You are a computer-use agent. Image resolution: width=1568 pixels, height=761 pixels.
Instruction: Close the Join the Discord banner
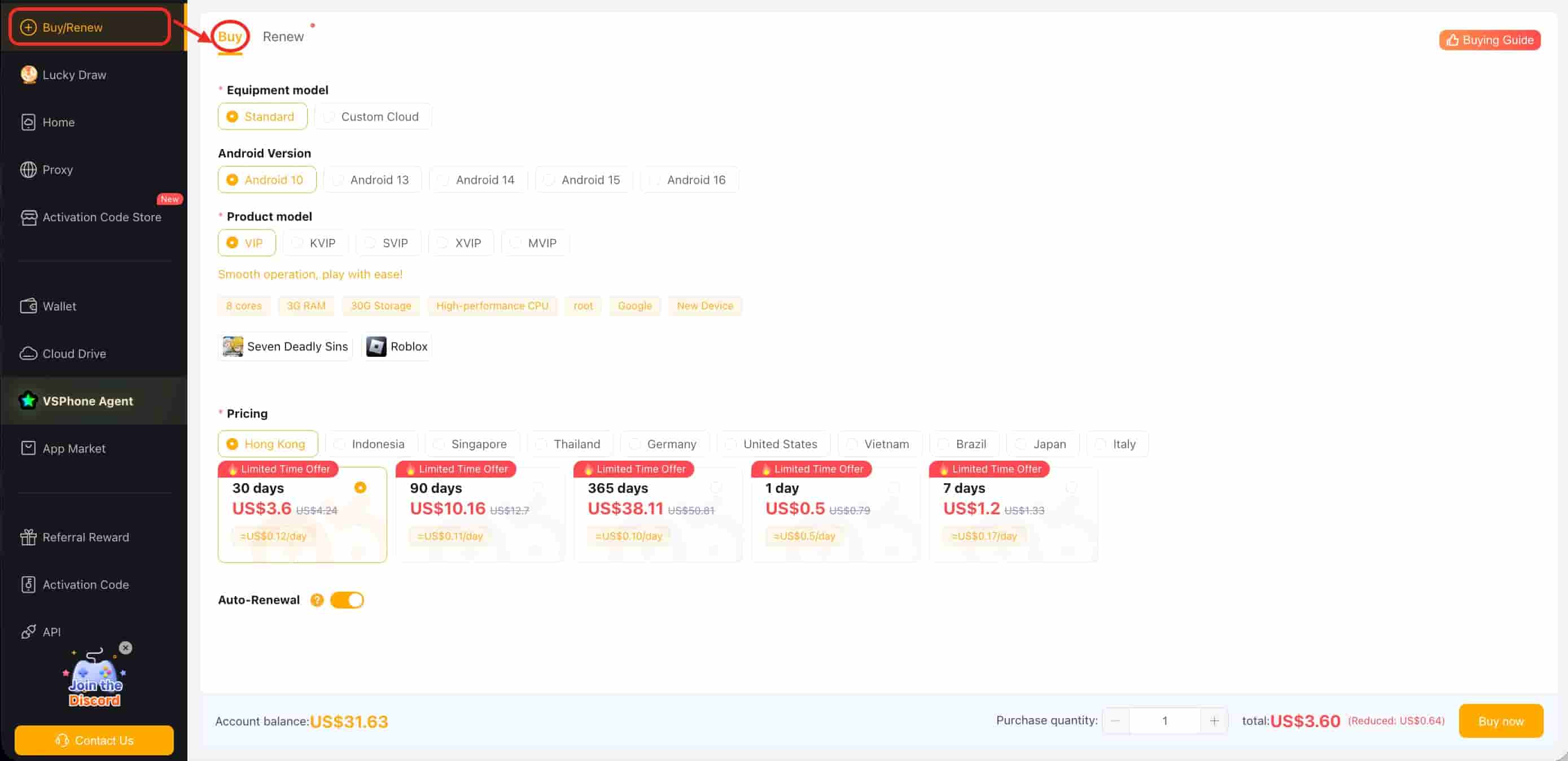(x=125, y=648)
